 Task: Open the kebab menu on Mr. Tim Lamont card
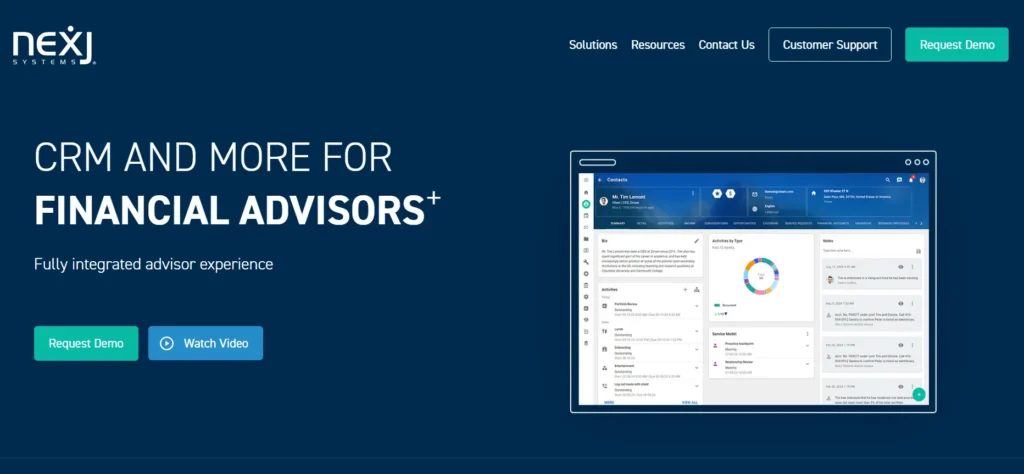point(693,193)
